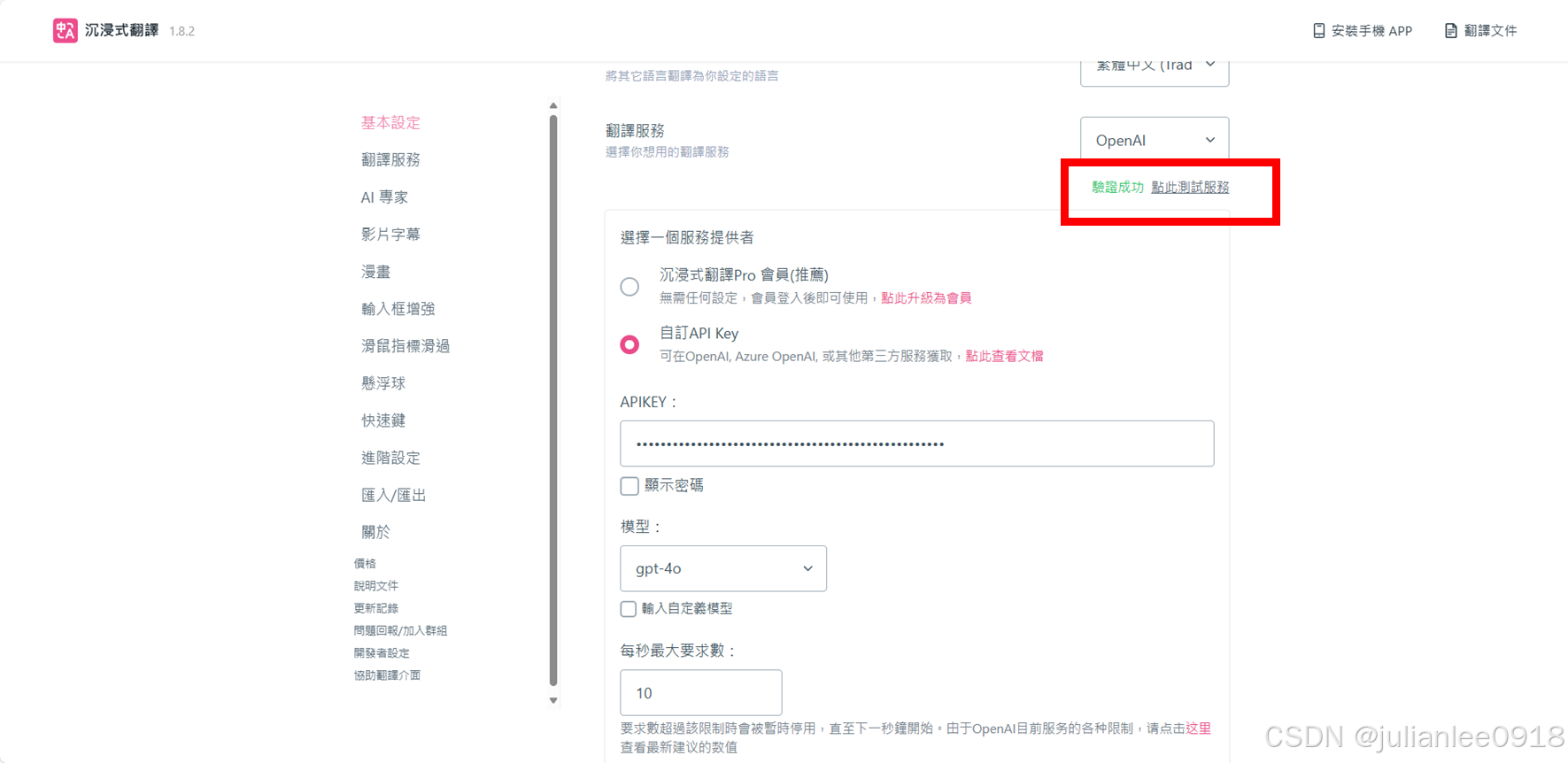Go to 懸浮球 settings
The width and height of the screenshot is (1568, 763).
383,382
